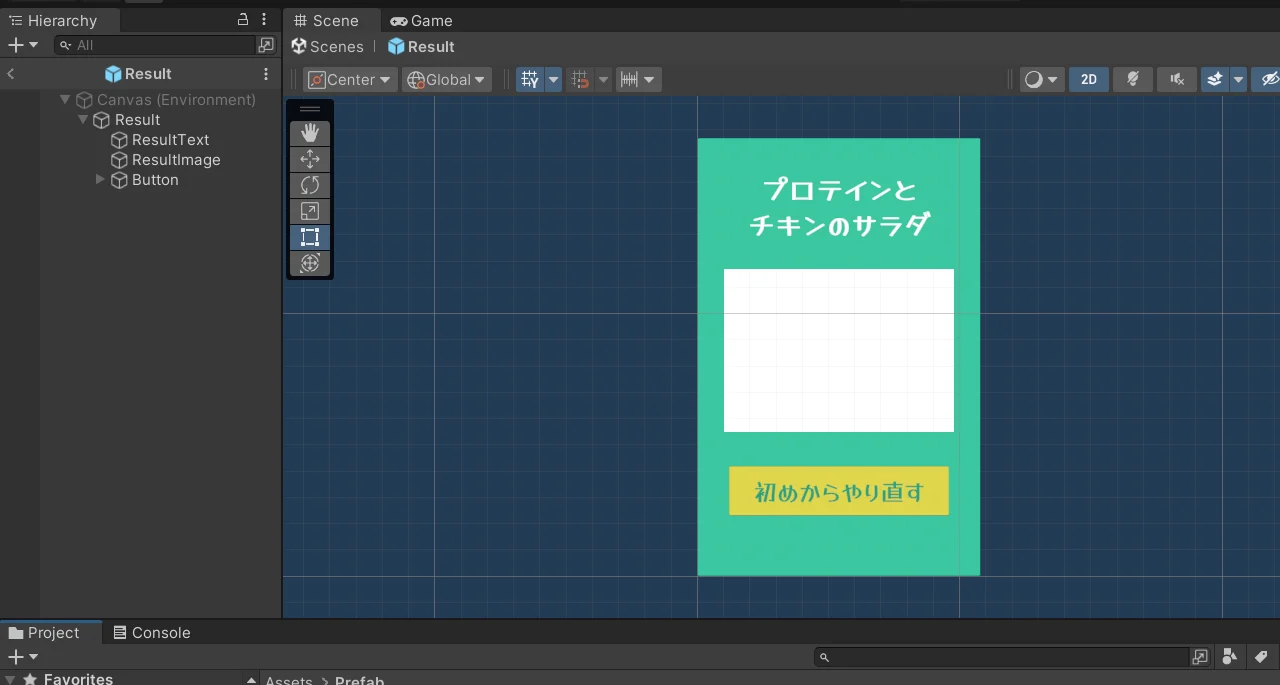Select the white result image in scene
Screen dimensions: 1280x685
[838, 350]
